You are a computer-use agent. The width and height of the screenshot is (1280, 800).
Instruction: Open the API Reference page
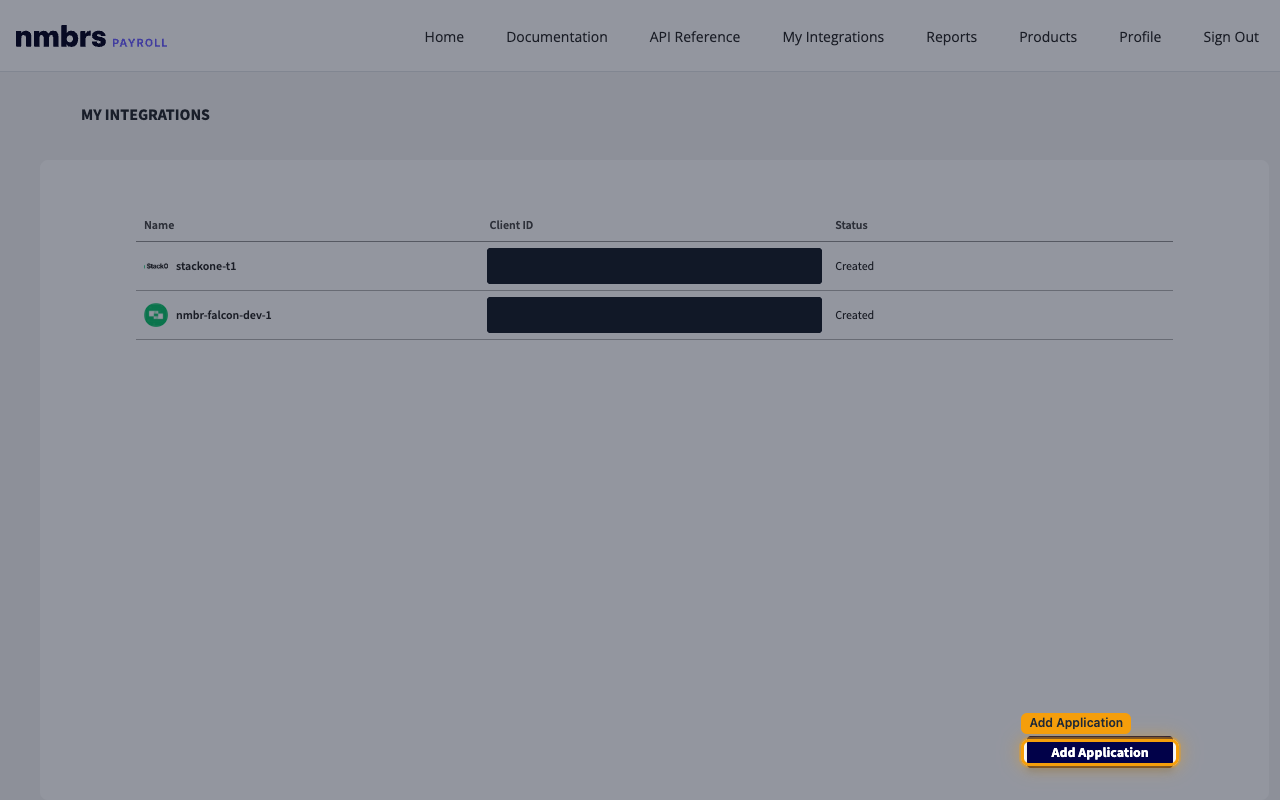coord(695,37)
